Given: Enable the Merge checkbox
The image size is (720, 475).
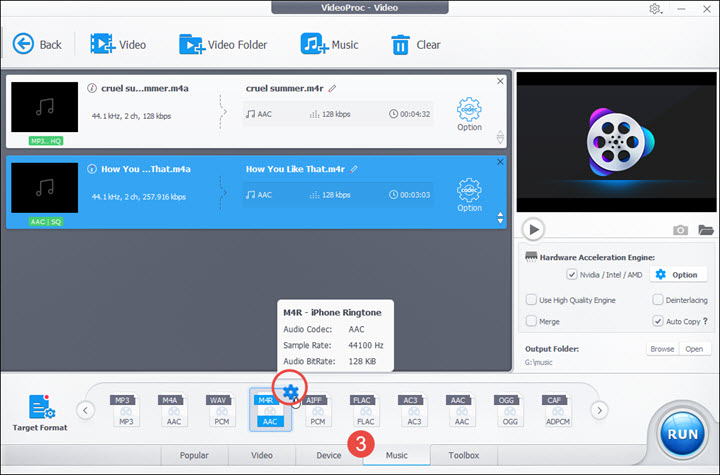Looking at the screenshot, I should (x=531, y=321).
